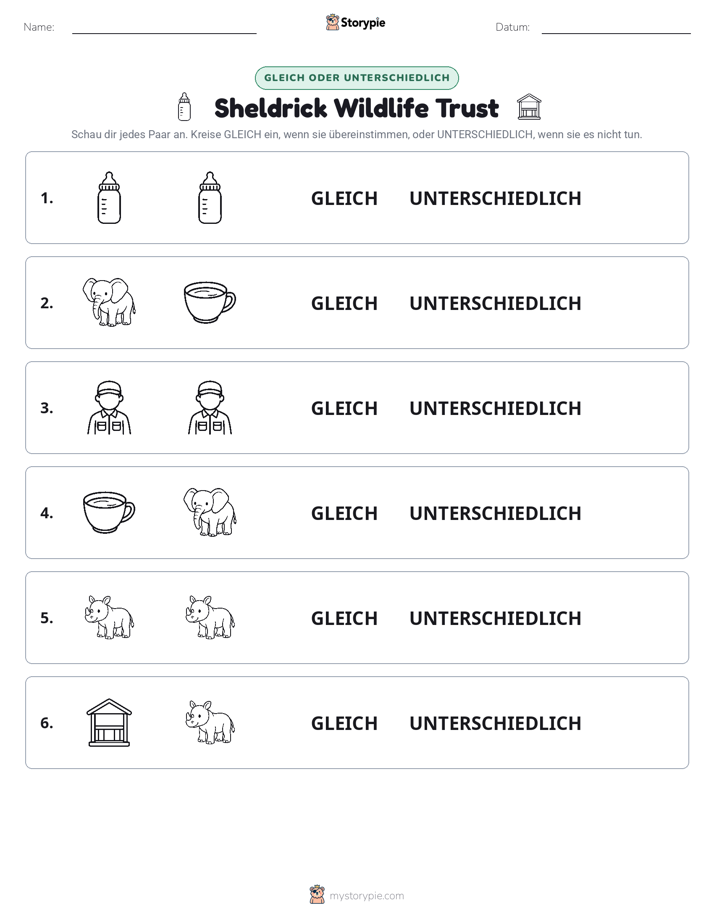Click the teacup picture in row 2
The height and width of the screenshot is (924, 714).
pyautogui.click(x=210, y=302)
